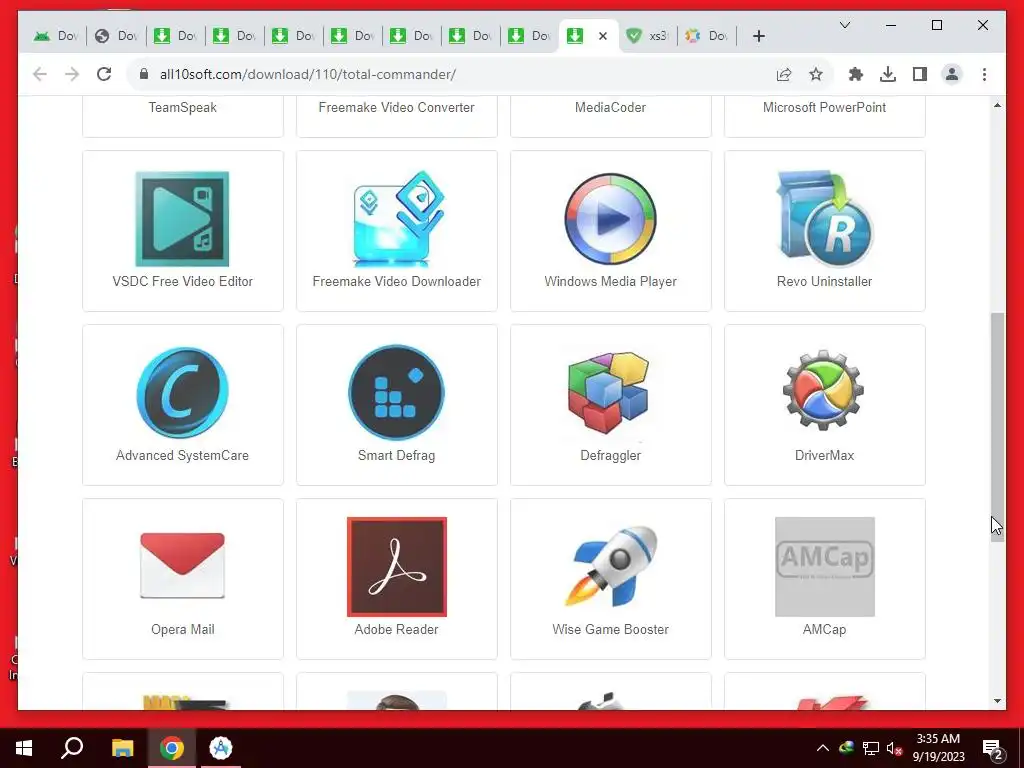Open the Wise Game Booster rocket icon
Image resolution: width=1024 pixels, height=768 pixels.
point(611,566)
